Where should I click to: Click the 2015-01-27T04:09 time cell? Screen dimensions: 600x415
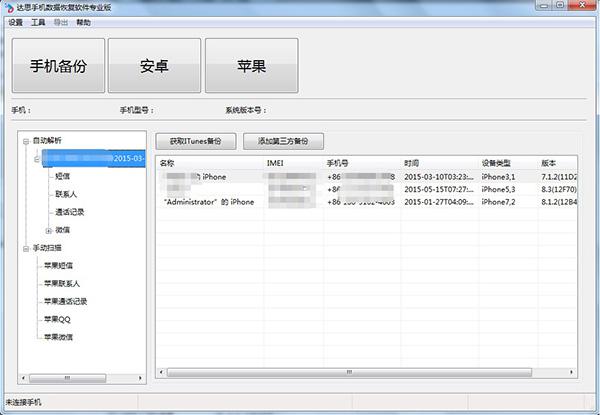(439, 202)
